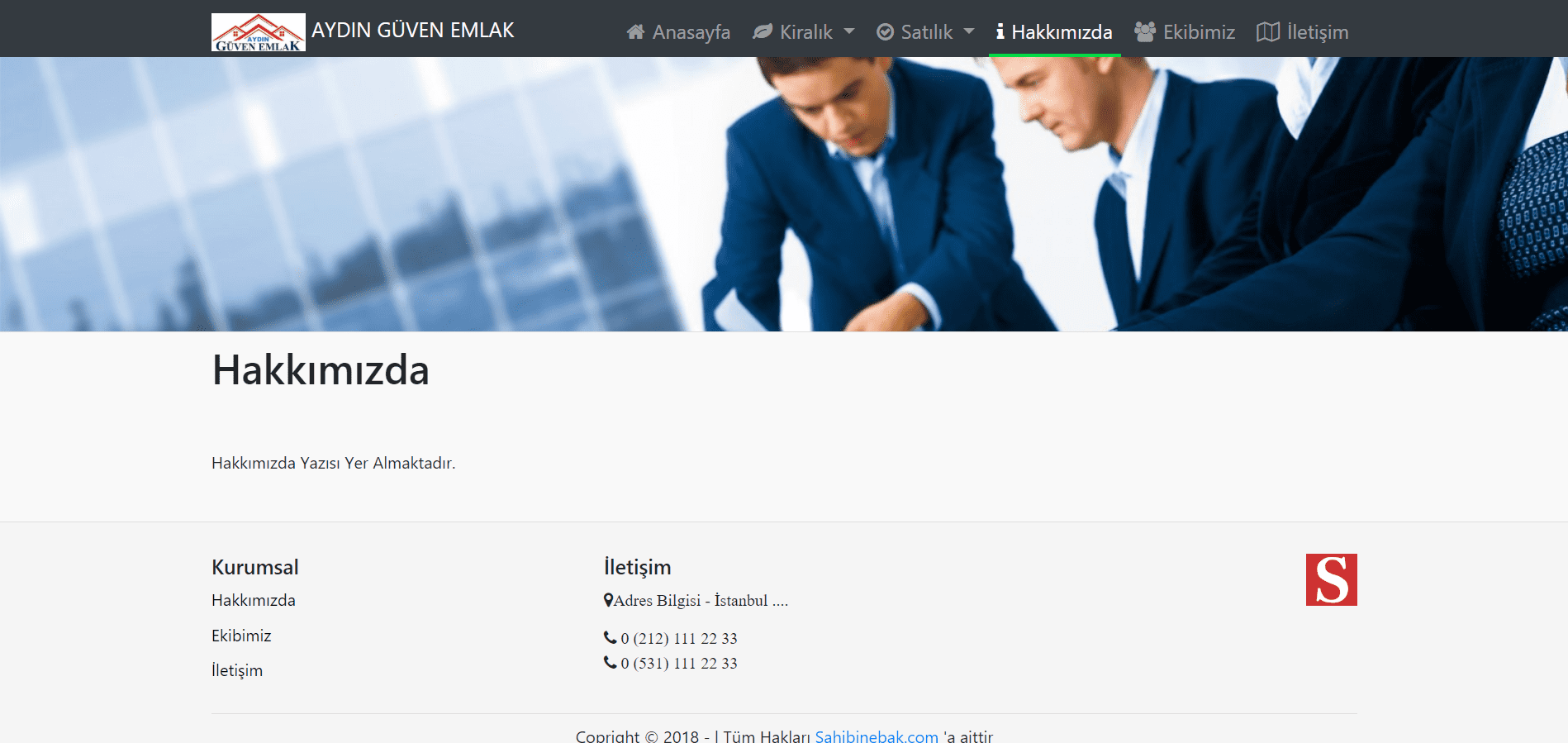1568x743 pixels.
Task: Click the Hakkımızda page heading
Action: point(321,370)
